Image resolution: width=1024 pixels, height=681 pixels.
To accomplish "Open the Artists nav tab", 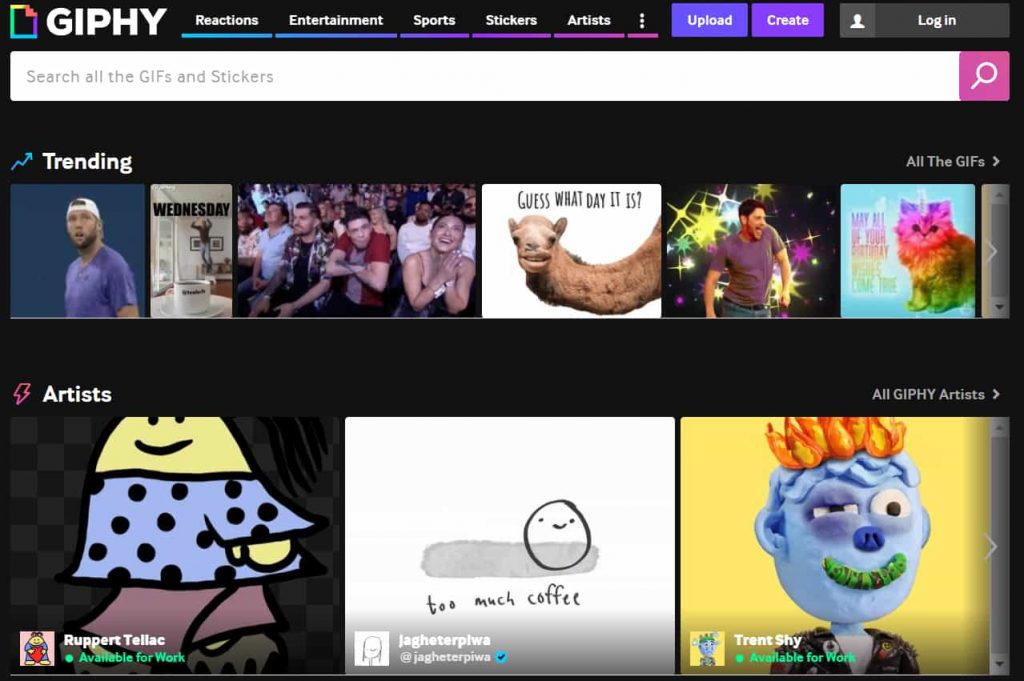I will (x=589, y=20).
